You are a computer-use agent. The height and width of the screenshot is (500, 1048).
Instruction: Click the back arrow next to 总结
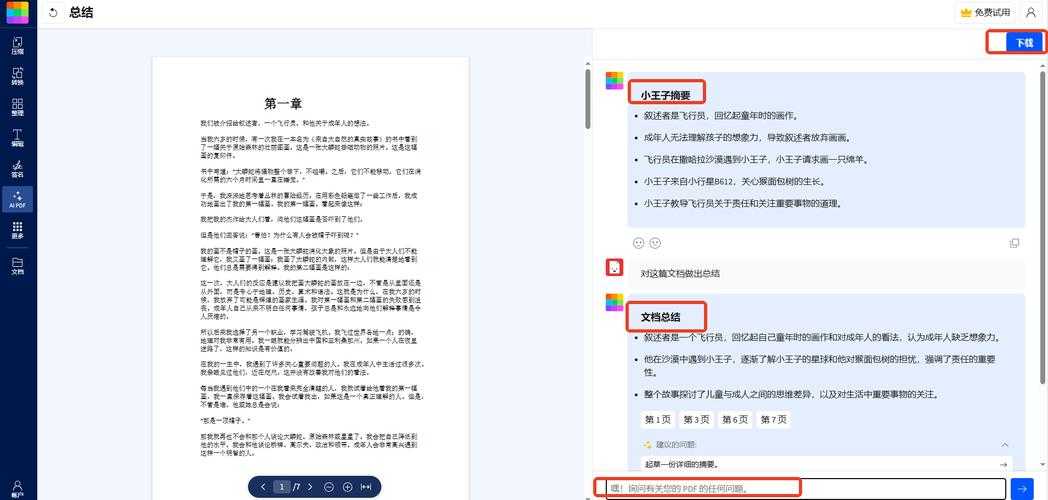[53, 13]
